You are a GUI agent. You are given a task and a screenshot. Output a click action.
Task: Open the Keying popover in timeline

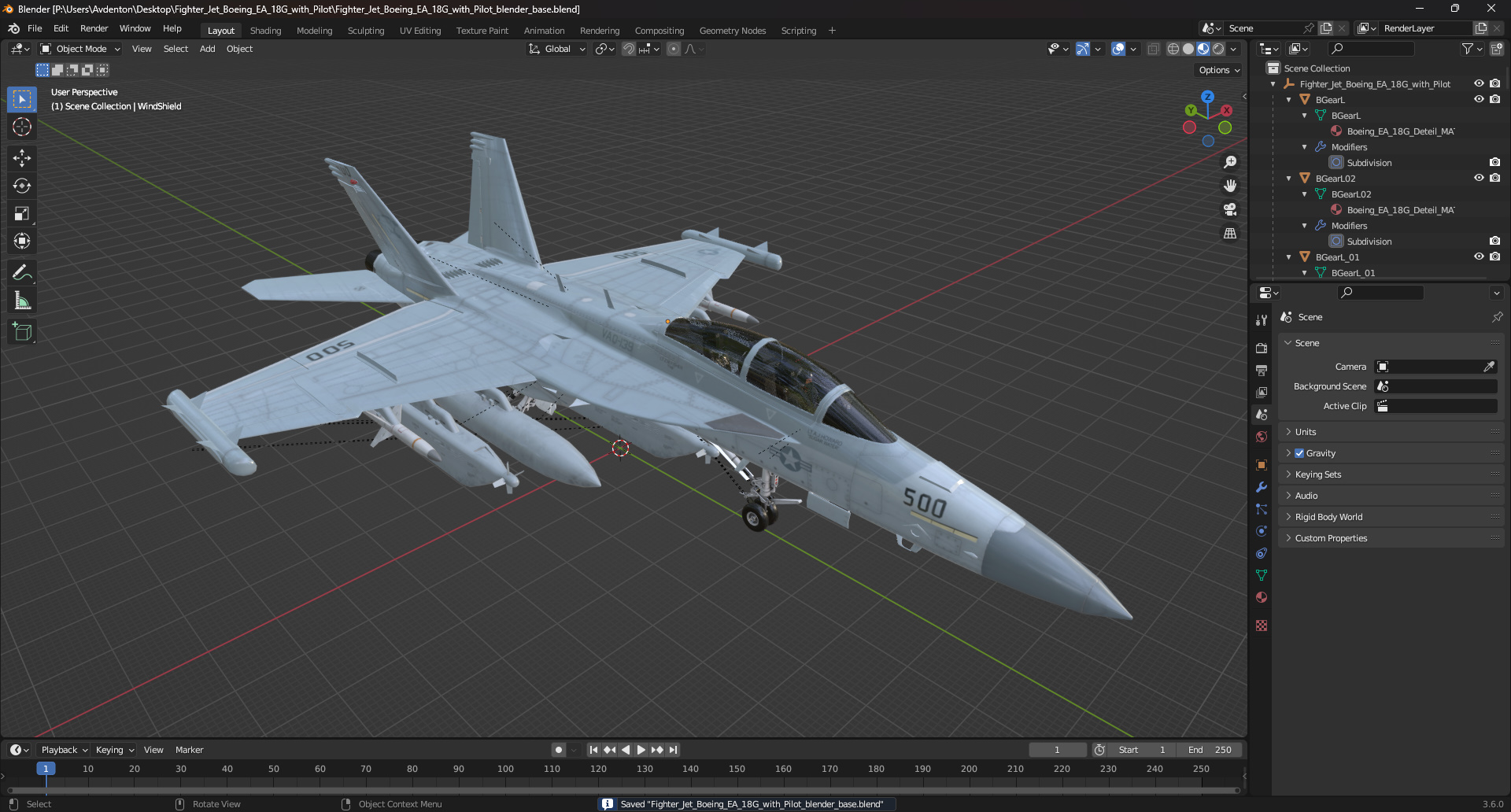[114, 750]
